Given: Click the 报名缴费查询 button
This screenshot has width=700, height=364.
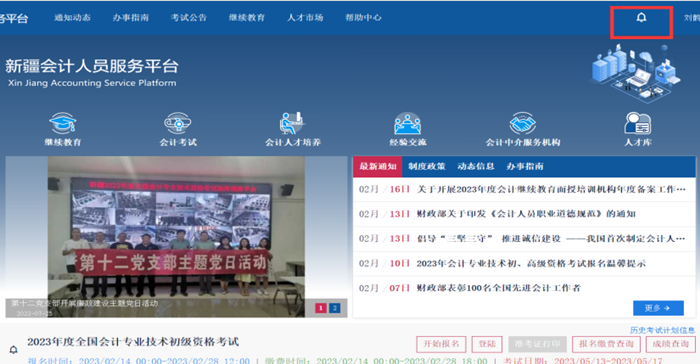Looking at the screenshot, I should click(606, 344).
